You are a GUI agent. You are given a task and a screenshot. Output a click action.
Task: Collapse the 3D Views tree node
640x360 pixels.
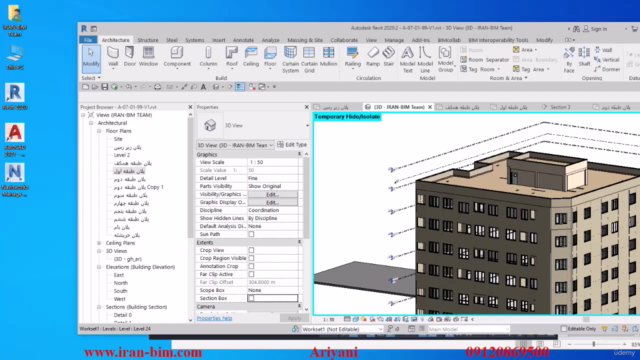pyautogui.click(x=99, y=251)
